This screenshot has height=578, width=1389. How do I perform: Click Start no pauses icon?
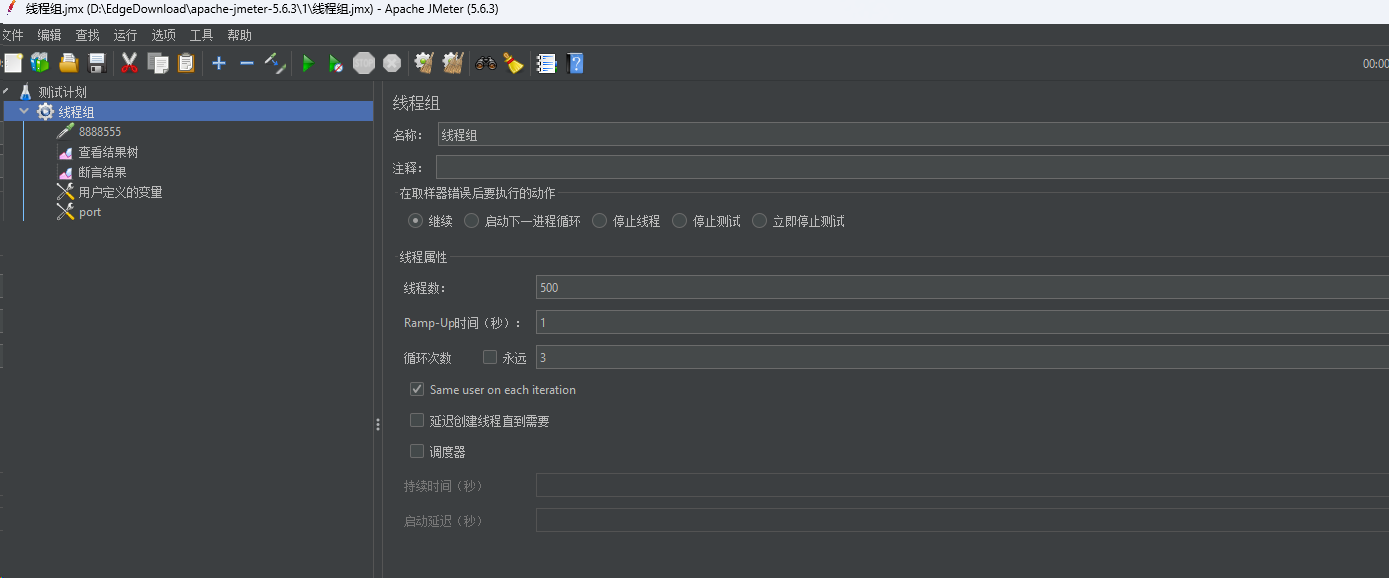336,63
